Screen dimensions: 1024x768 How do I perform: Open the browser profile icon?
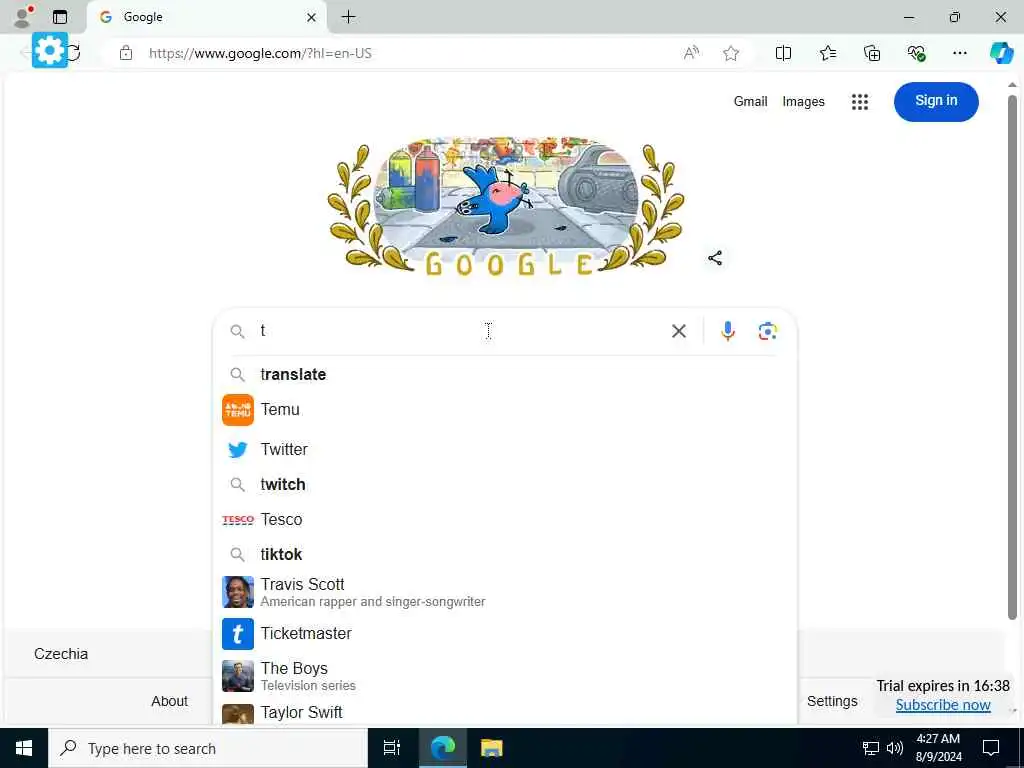click(x=23, y=17)
